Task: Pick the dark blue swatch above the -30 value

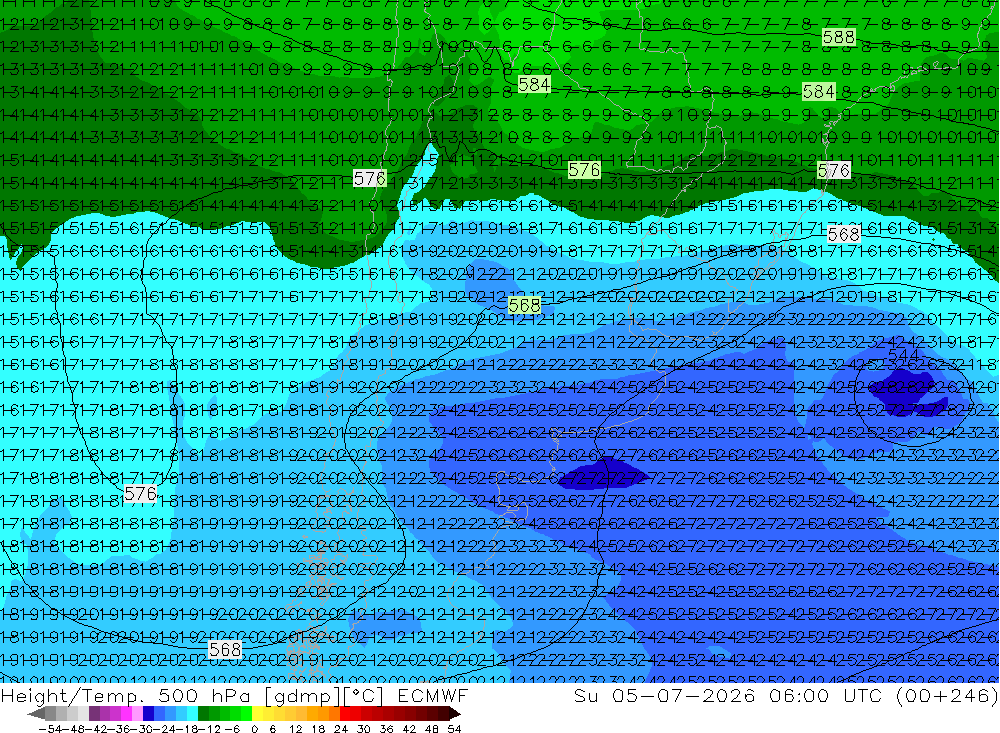Action: tap(149, 713)
